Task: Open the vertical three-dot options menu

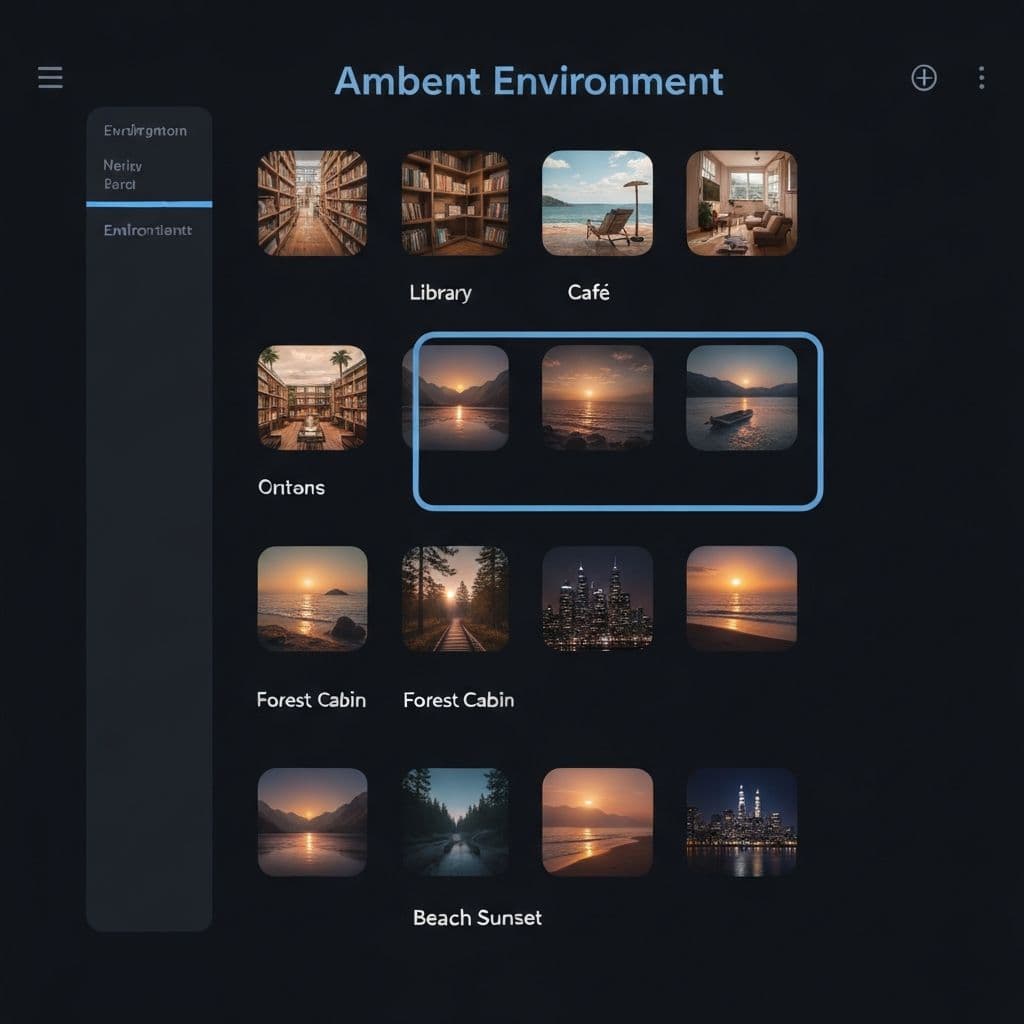Action: (982, 78)
